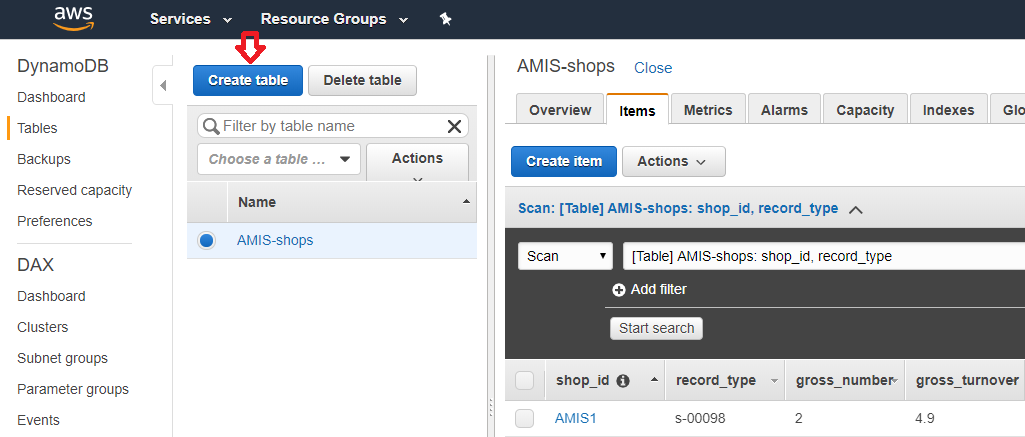Screen dimensions: 1025x437
Task: Click the pin shortcut icon in top bar
Action: pos(446,19)
